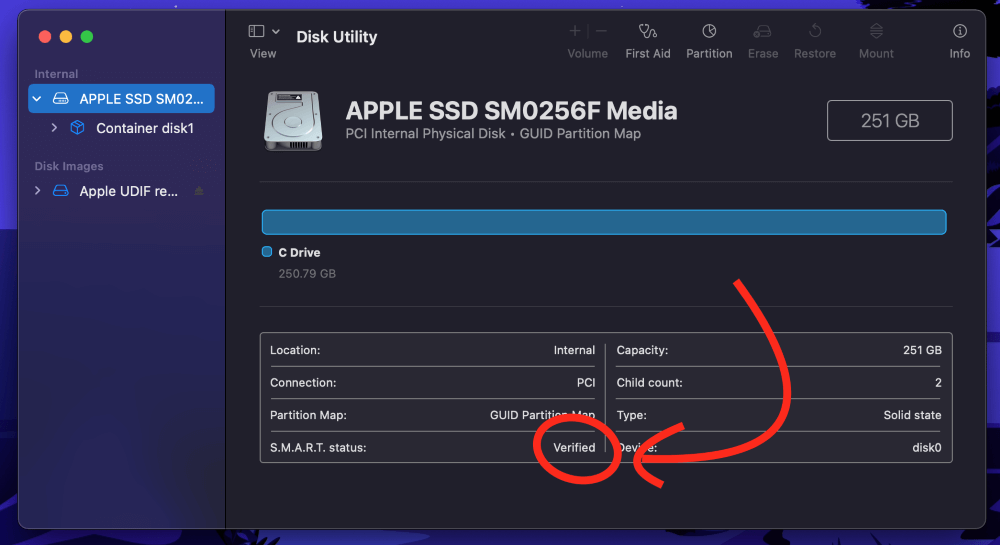Click the Child count value 2
The height and width of the screenshot is (545, 1000).
(938, 382)
